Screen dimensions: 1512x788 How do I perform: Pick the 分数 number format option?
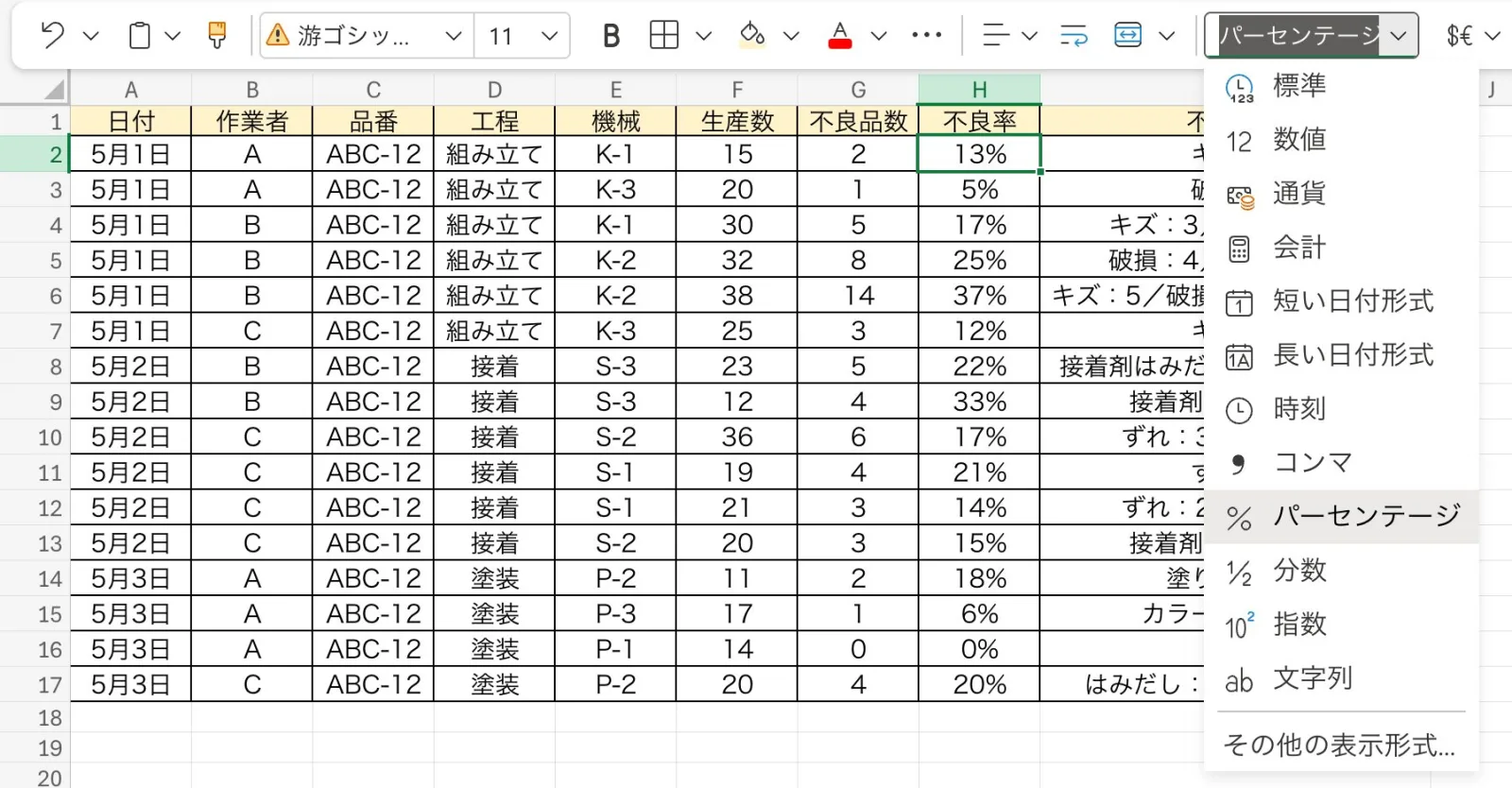pos(1299,571)
